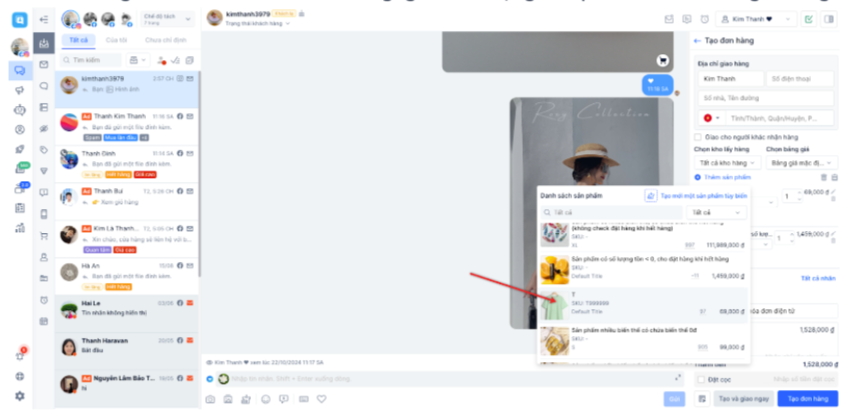
Task: Open the statistics chart icon in the main sidebar
Action: 20,227
